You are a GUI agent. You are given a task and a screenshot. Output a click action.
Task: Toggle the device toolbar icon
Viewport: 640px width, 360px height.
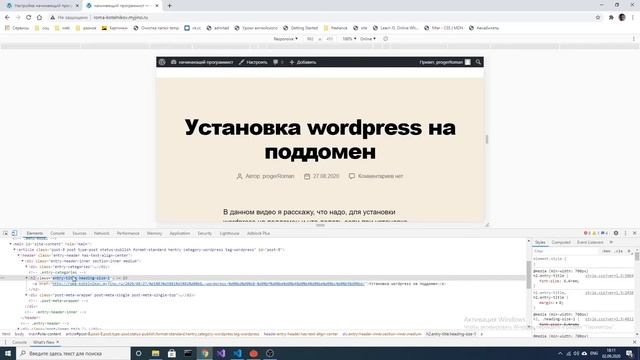[14, 233]
